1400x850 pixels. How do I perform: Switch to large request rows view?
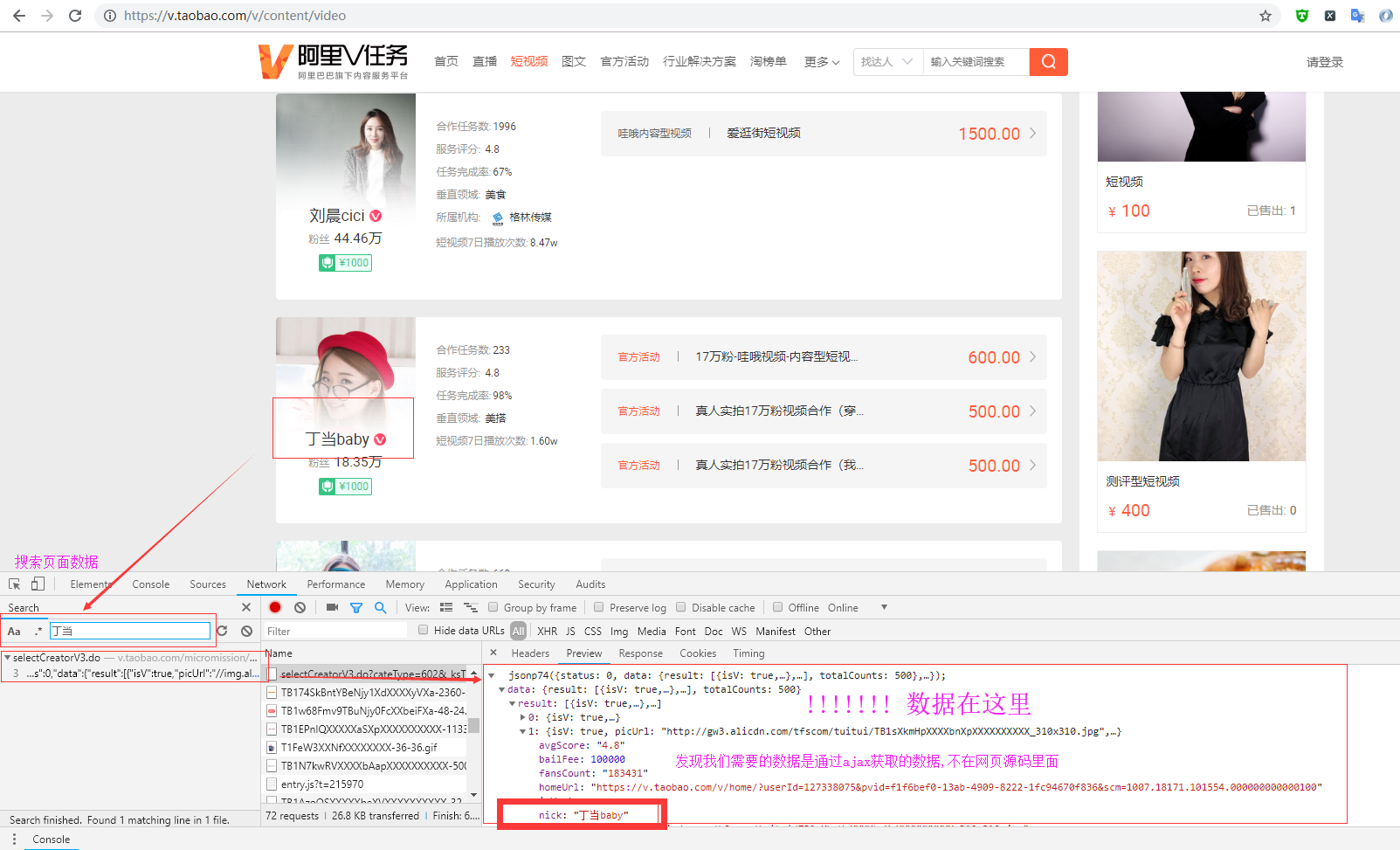click(x=446, y=607)
